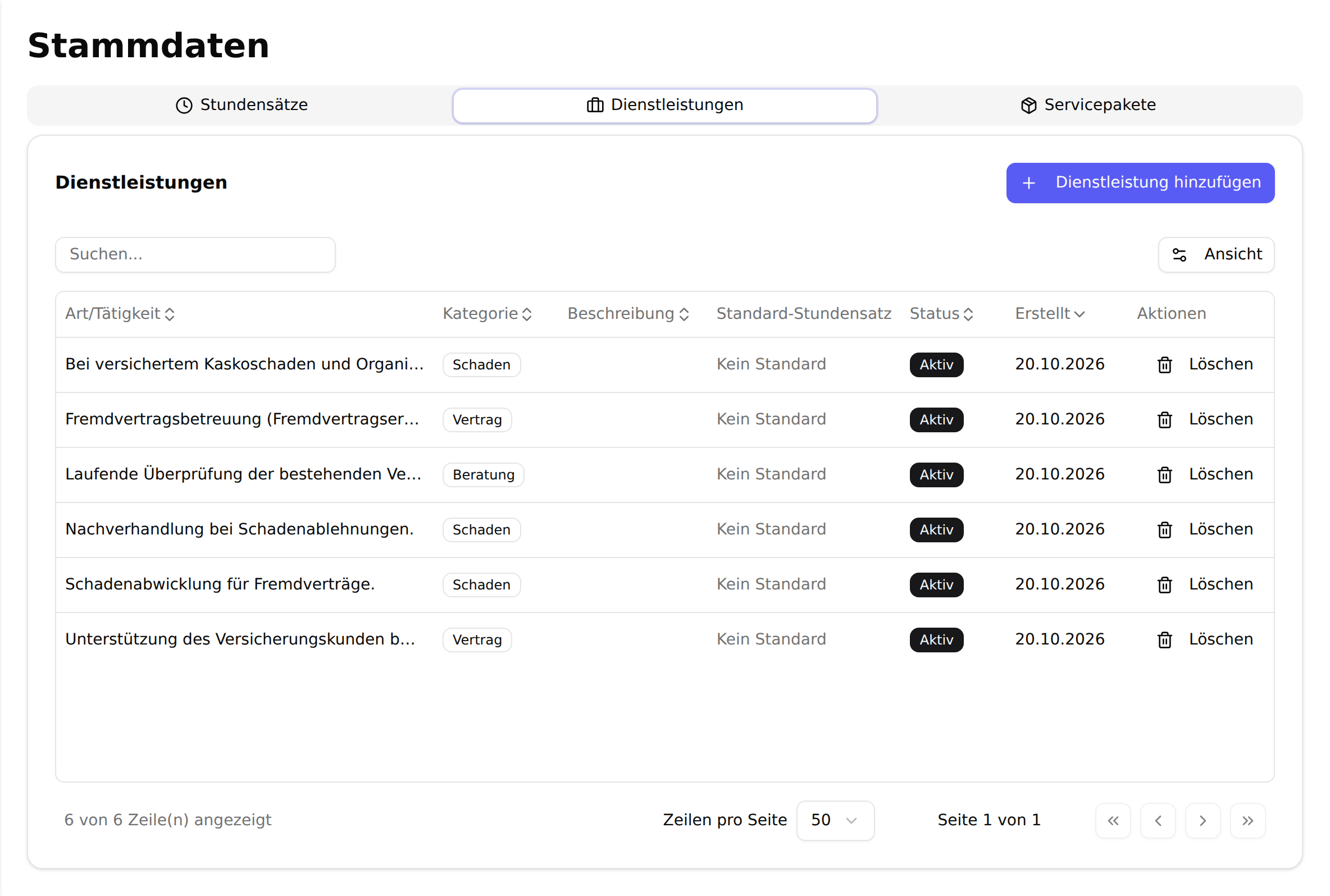
Task: Click Schaden badge in Schadenabwicklung row
Action: (x=481, y=584)
